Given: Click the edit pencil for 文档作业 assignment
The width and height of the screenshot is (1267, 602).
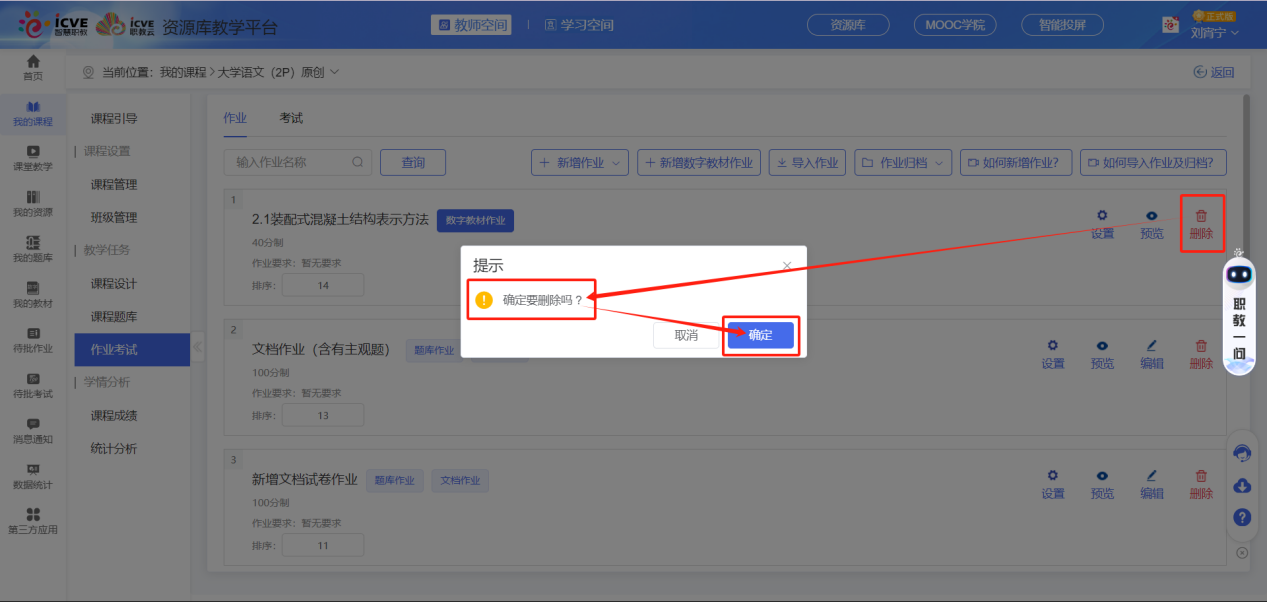Looking at the screenshot, I should pos(1151,346).
